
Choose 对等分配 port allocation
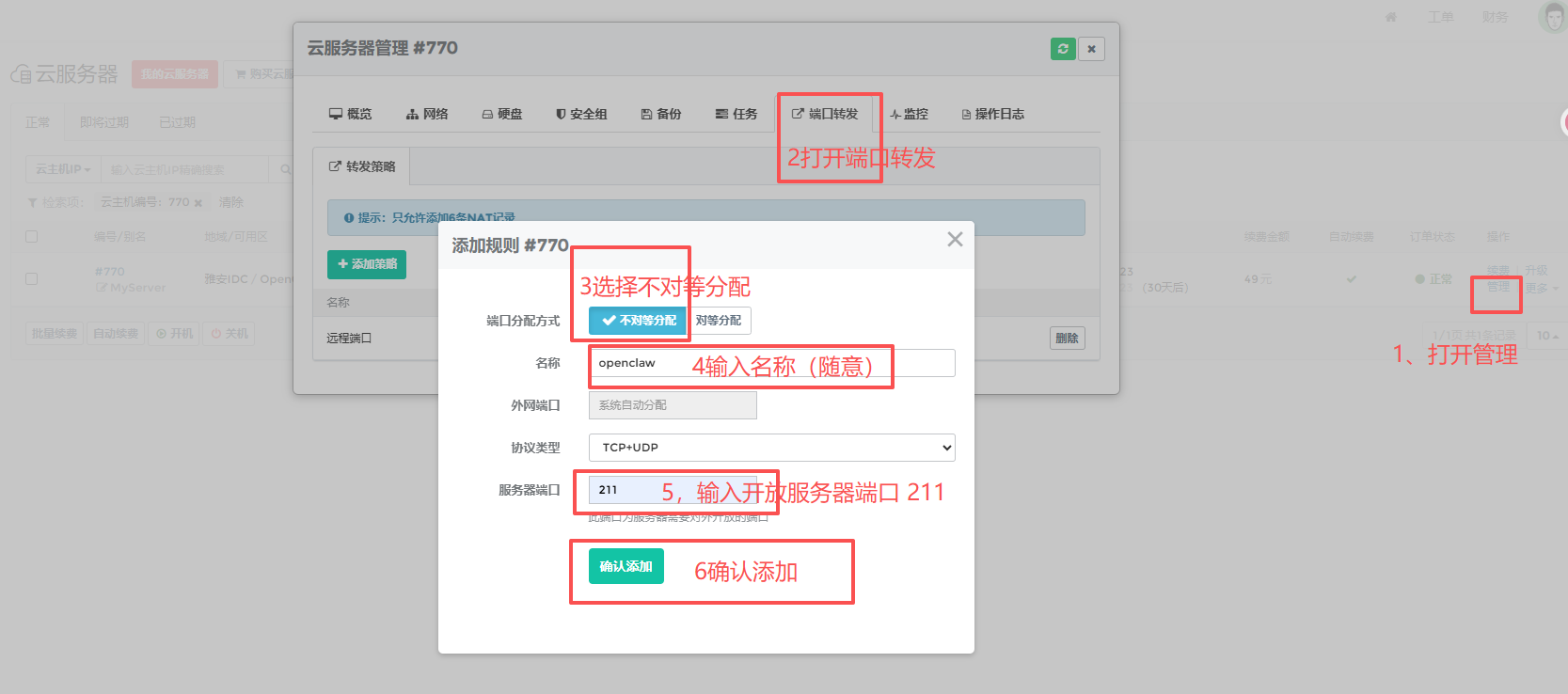[719, 321]
